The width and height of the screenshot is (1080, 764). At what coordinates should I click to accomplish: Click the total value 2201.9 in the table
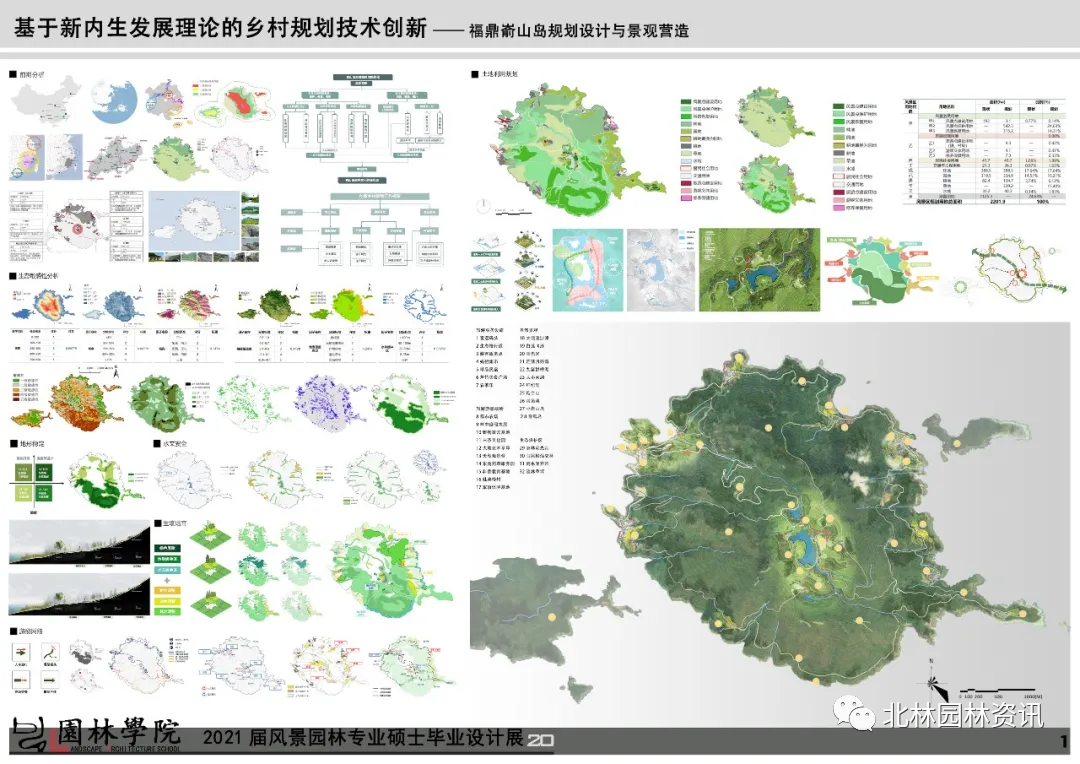click(998, 201)
